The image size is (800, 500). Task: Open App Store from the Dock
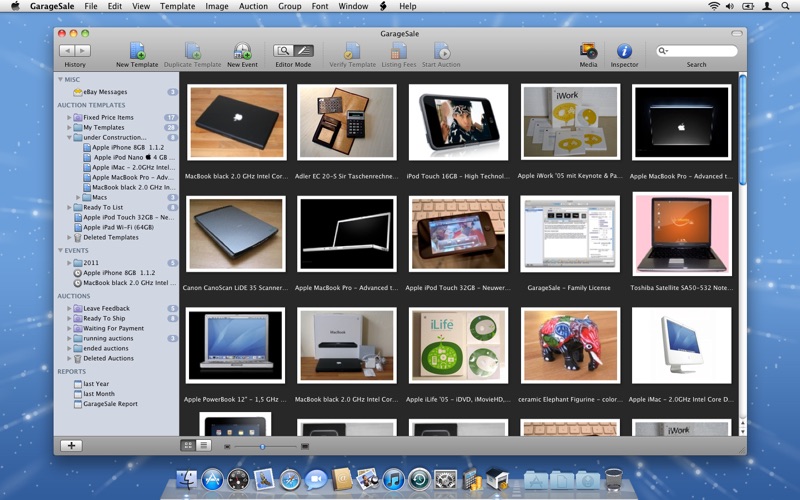[x=212, y=480]
